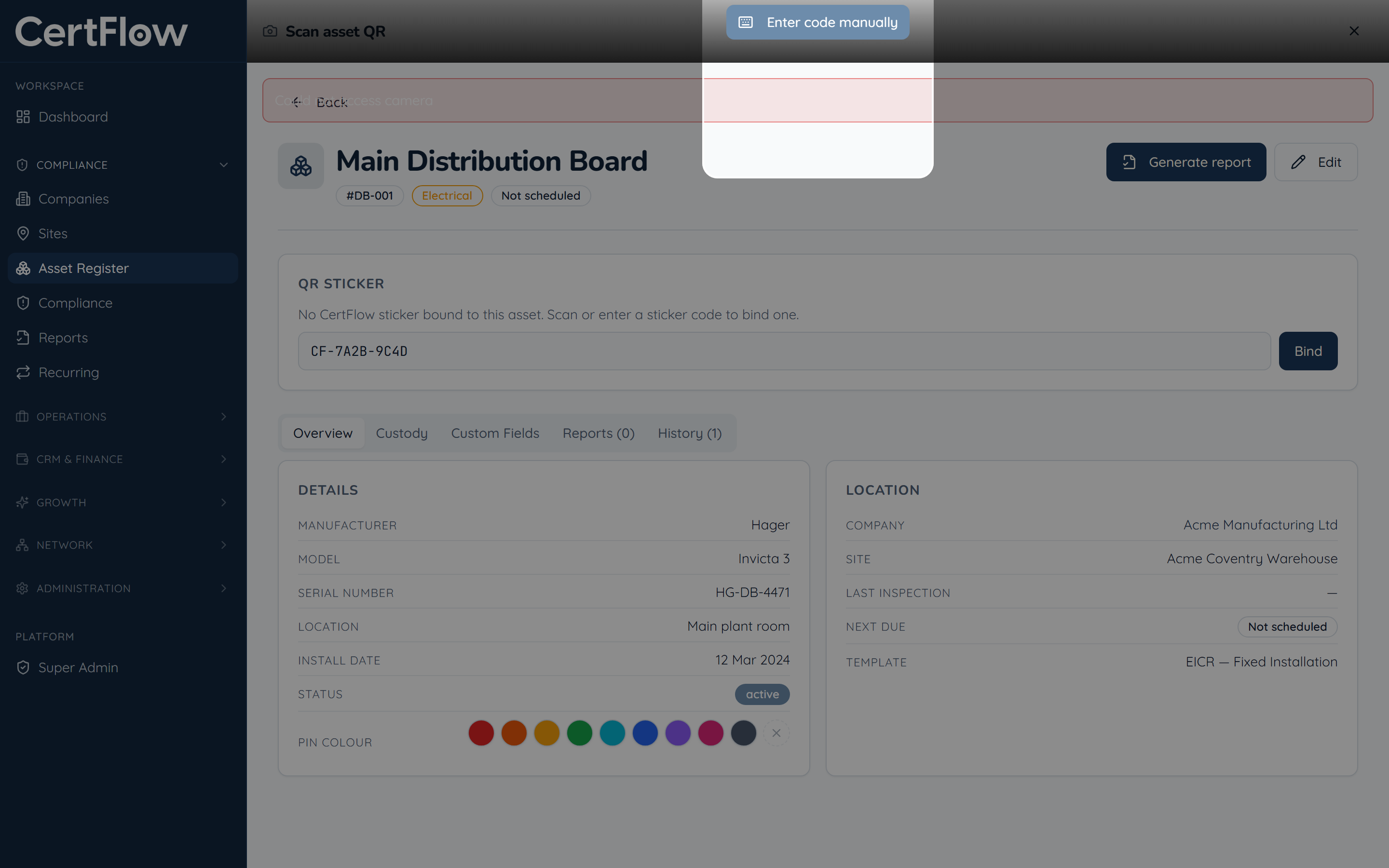
Task: Click the CertFlow logo
Action: 101,31
